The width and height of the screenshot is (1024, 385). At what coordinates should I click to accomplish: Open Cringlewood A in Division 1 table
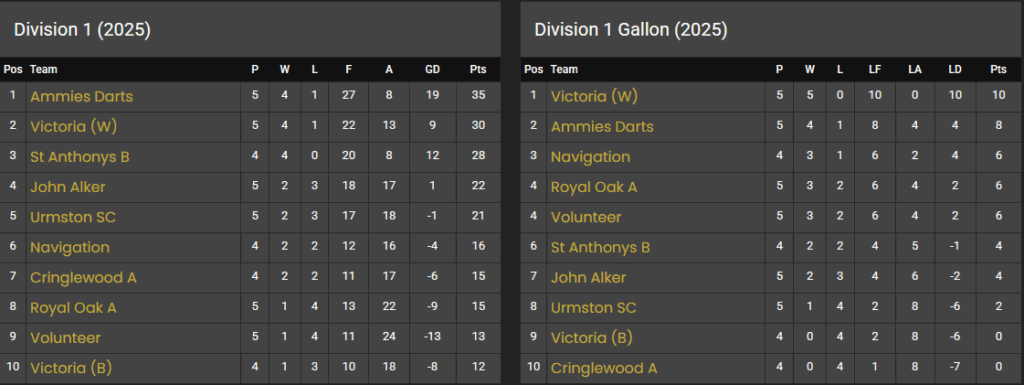coord(84,278)
